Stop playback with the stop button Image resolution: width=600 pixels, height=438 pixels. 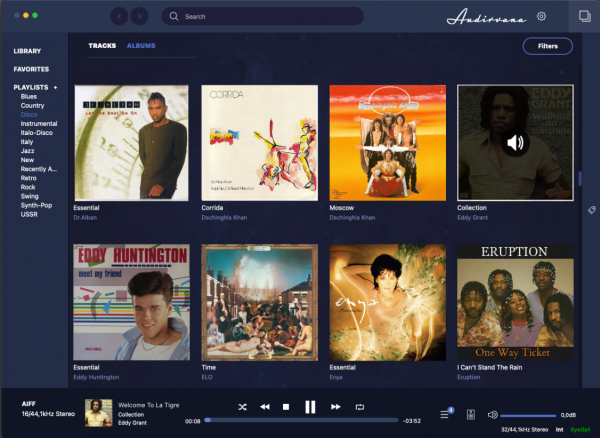point(286,407)
